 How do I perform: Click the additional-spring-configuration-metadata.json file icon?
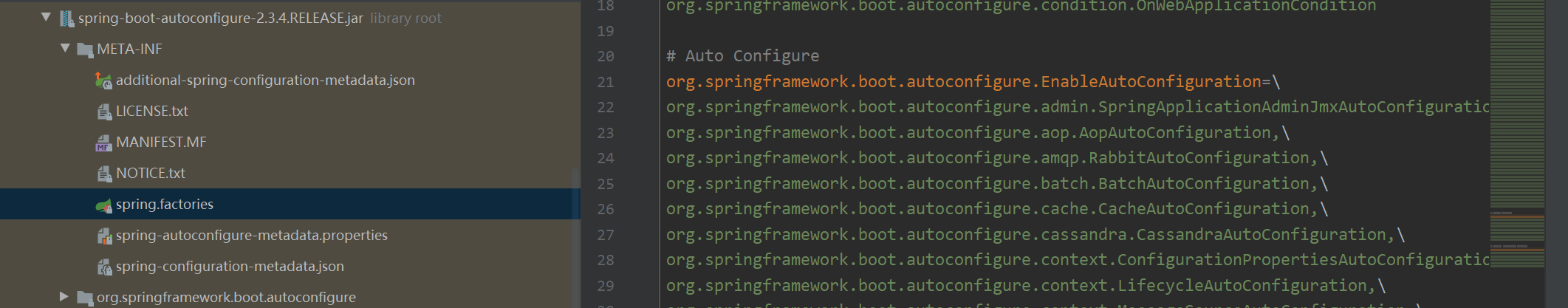click(104, 81)
